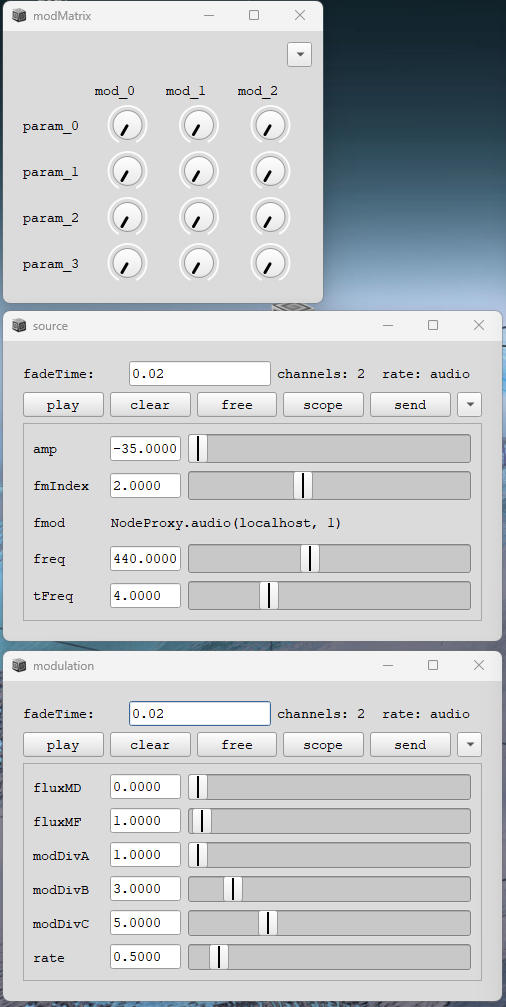Click the freq value field showing 440.0000
Screen dimensions: 506x1007
click(145, 559)
